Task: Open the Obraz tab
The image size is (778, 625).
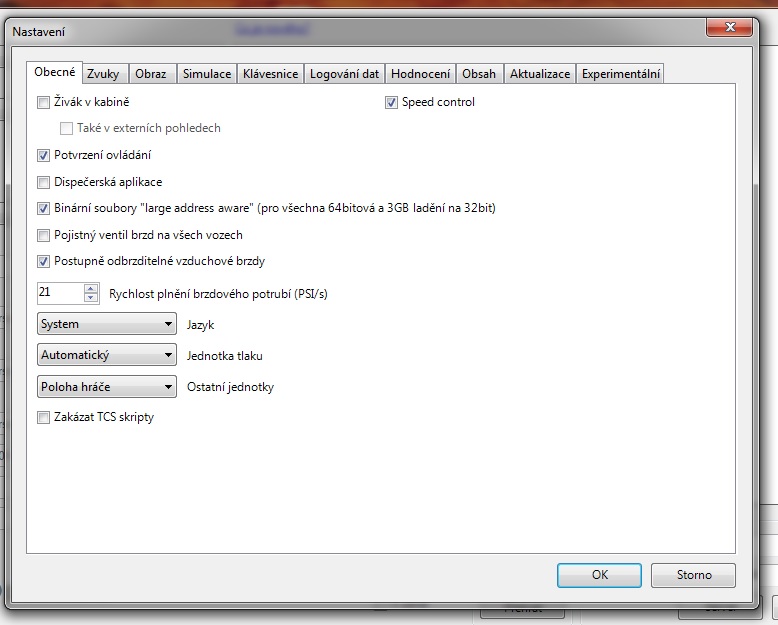Action: [151, 74]
